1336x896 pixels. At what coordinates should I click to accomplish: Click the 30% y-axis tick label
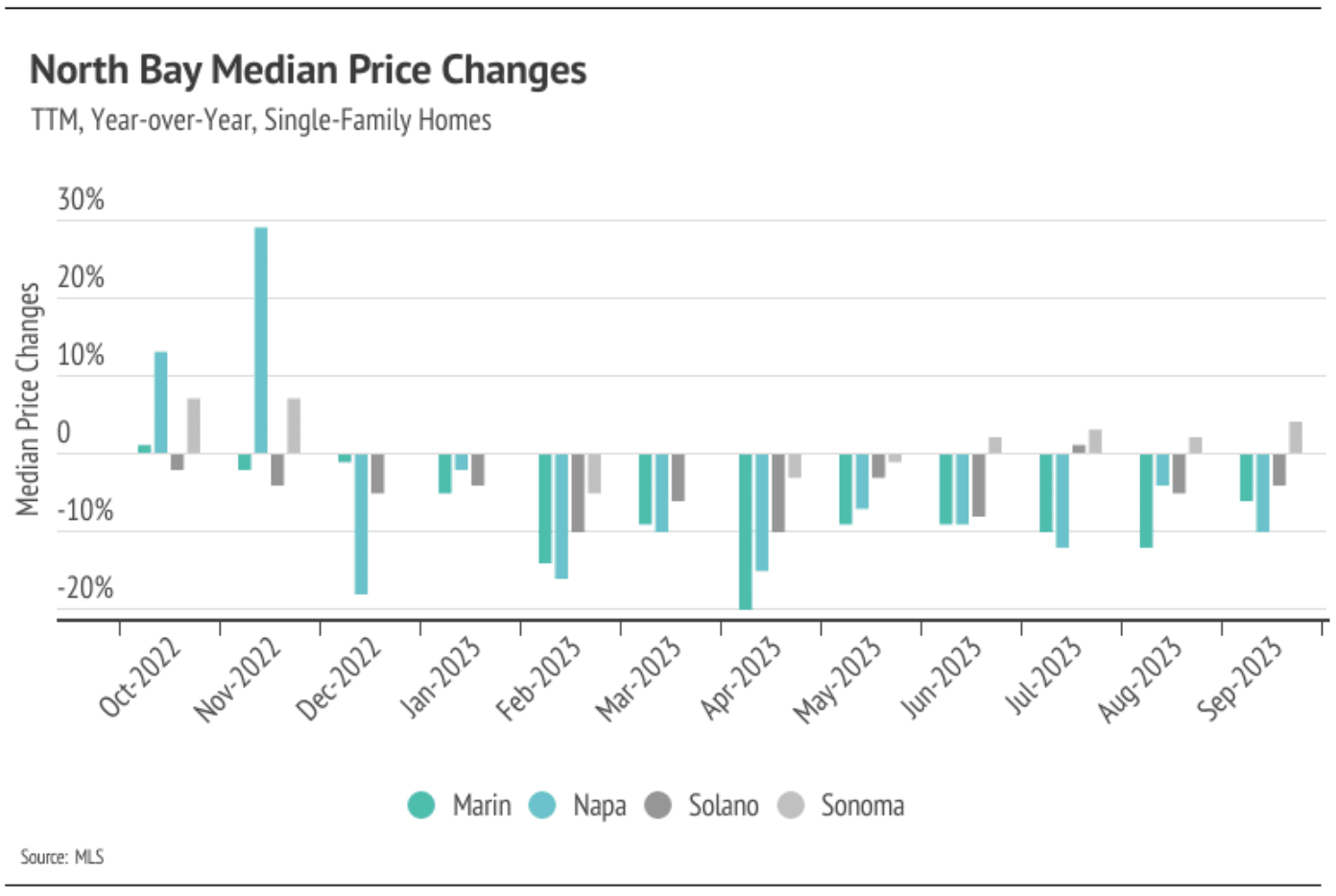81,200
